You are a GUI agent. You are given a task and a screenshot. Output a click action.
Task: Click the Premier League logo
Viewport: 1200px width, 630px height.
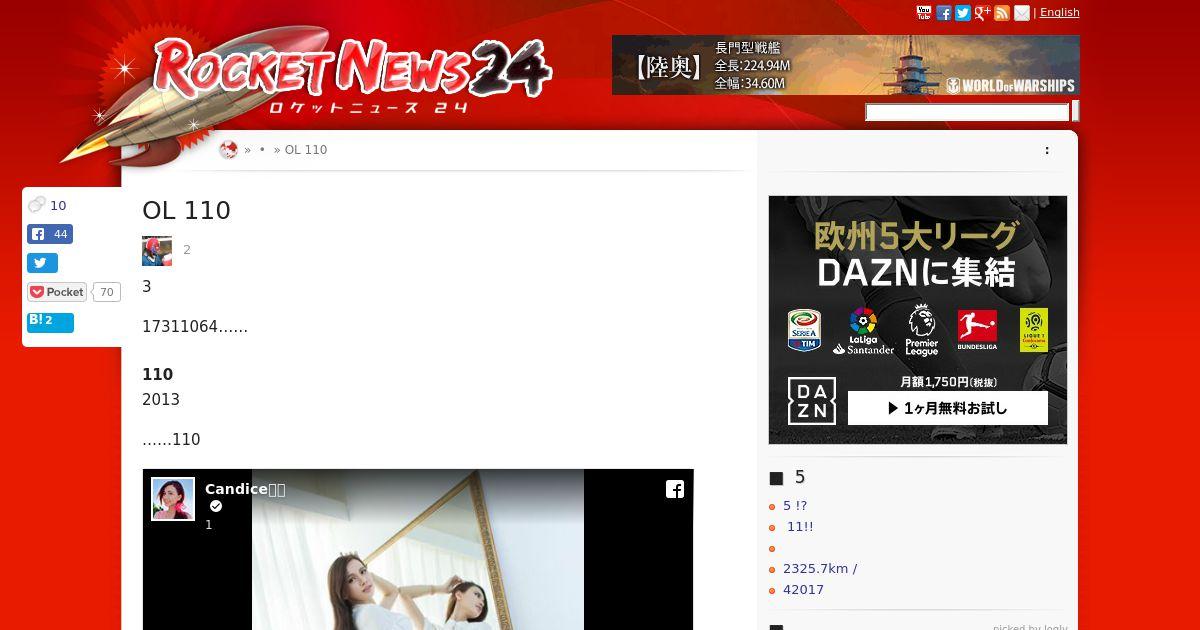pos(921,331)
